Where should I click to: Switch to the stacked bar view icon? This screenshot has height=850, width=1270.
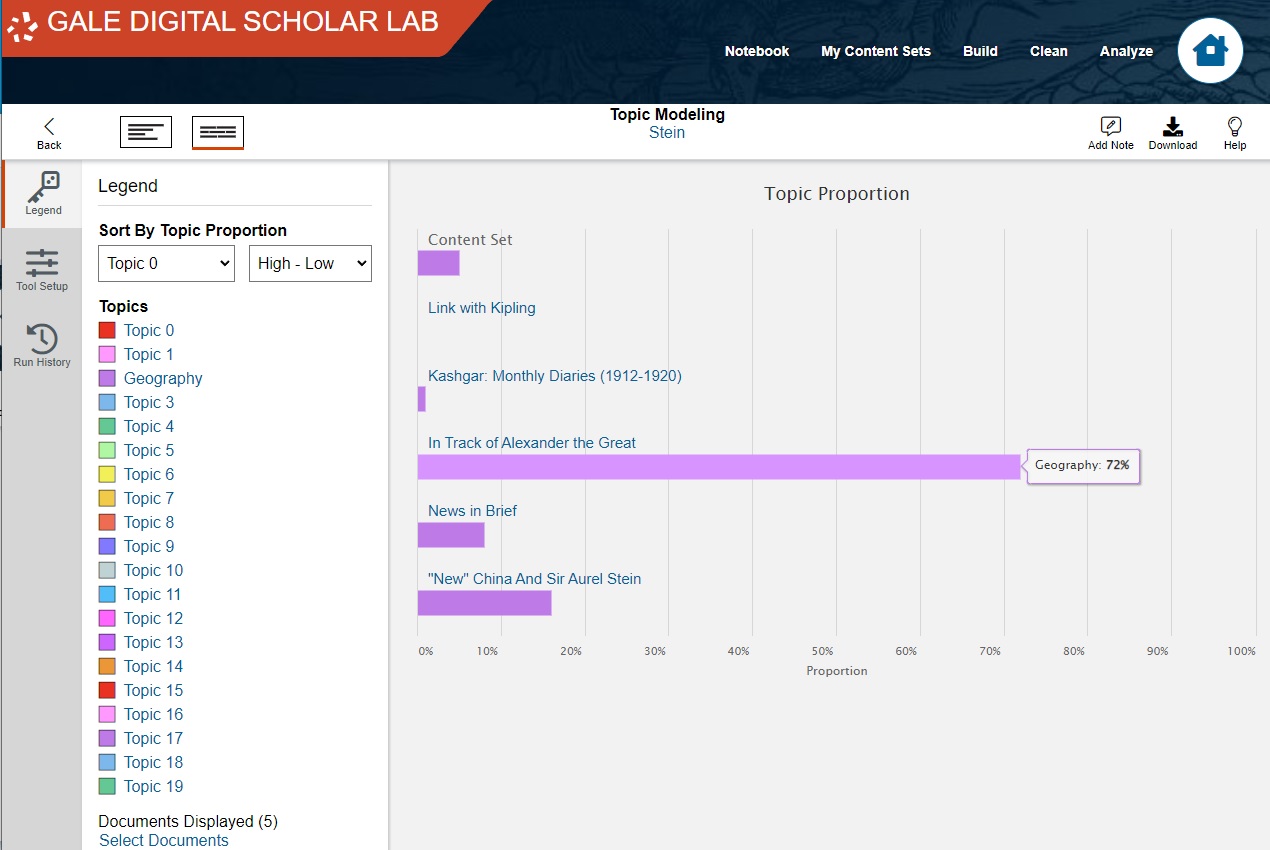(146, 132)
